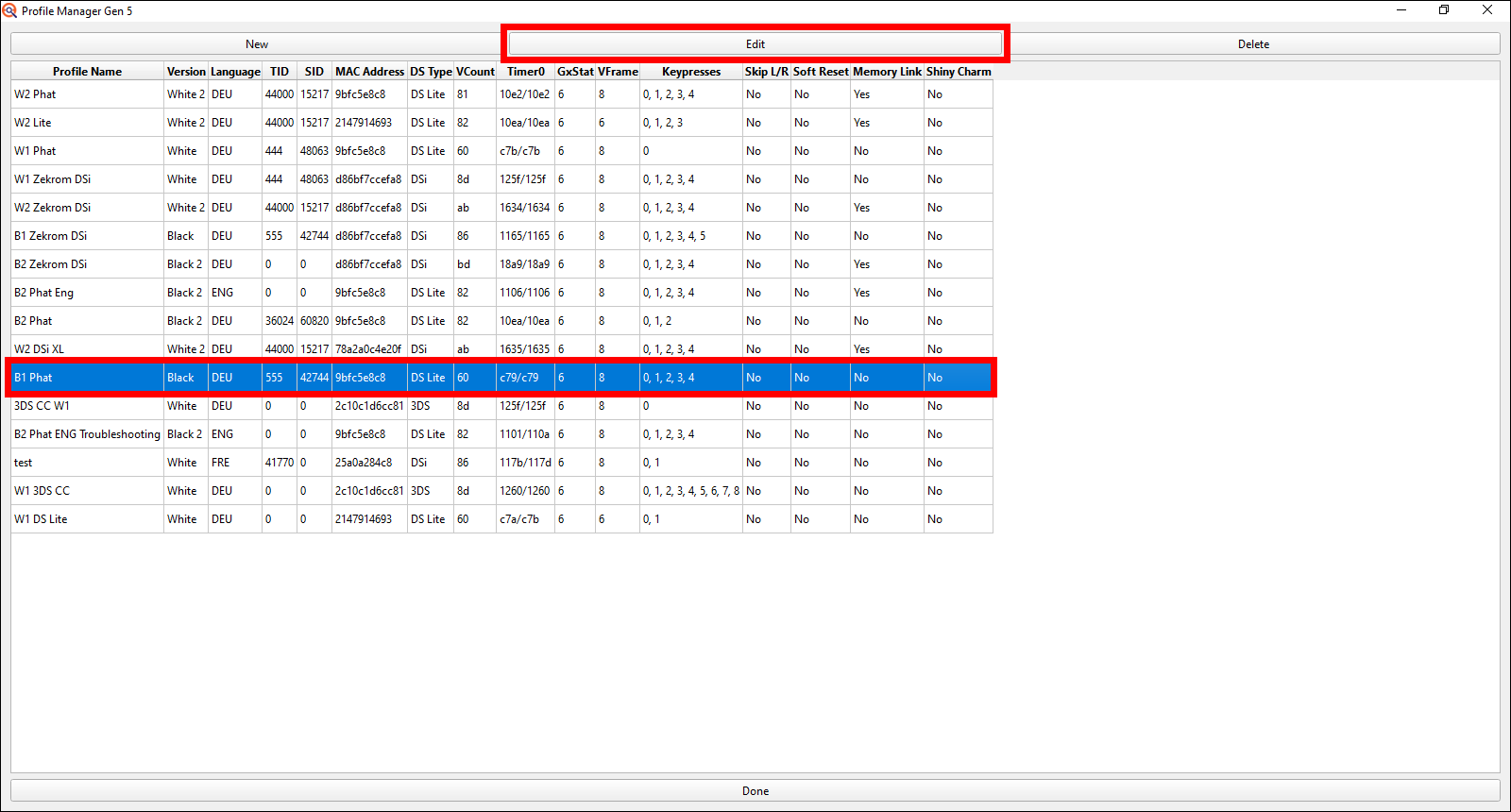
Task: Select the B2 Phat Eng profile
Action: pyautogui.click(x=44, y=293)
